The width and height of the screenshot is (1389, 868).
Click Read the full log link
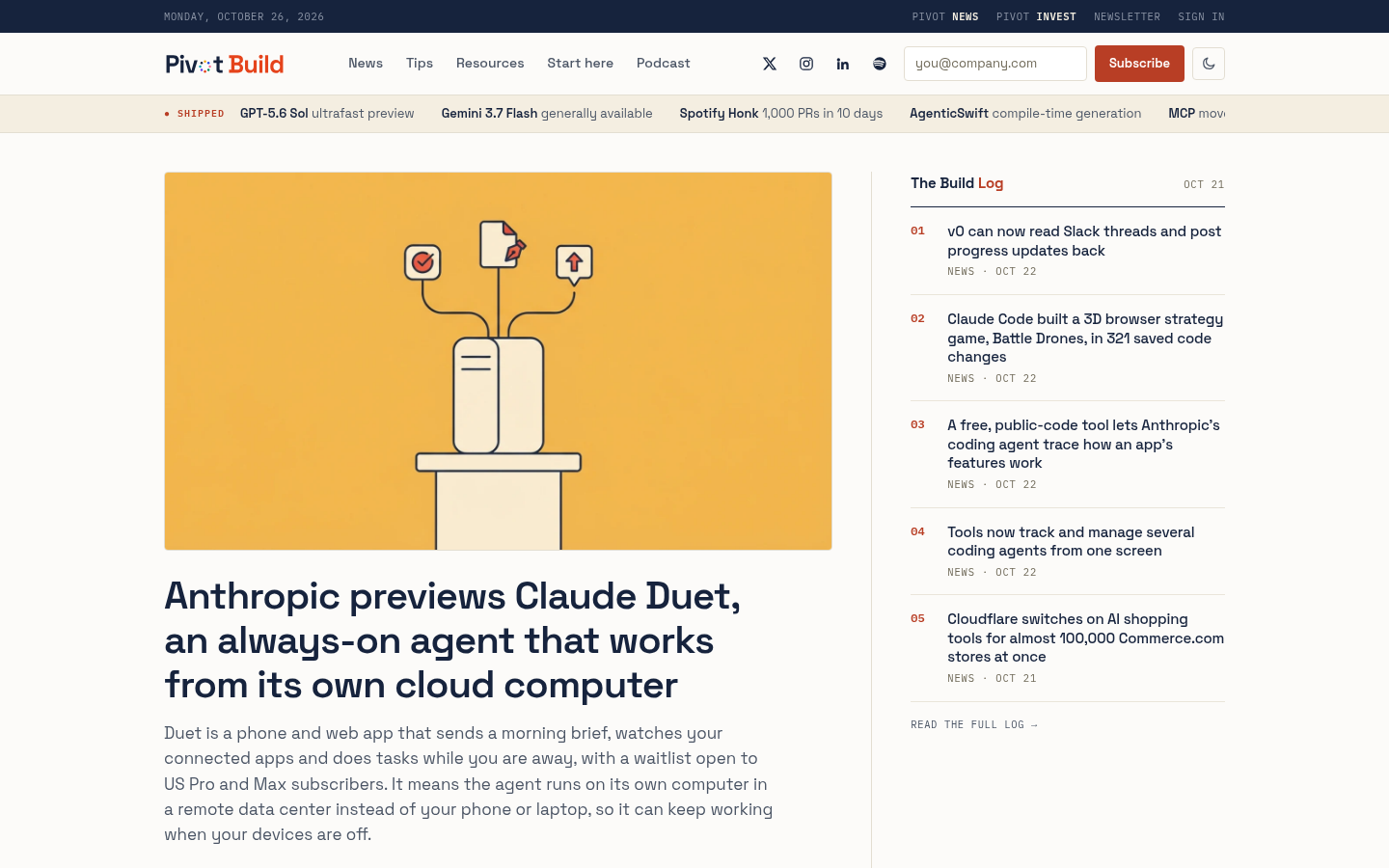point(974,724)
